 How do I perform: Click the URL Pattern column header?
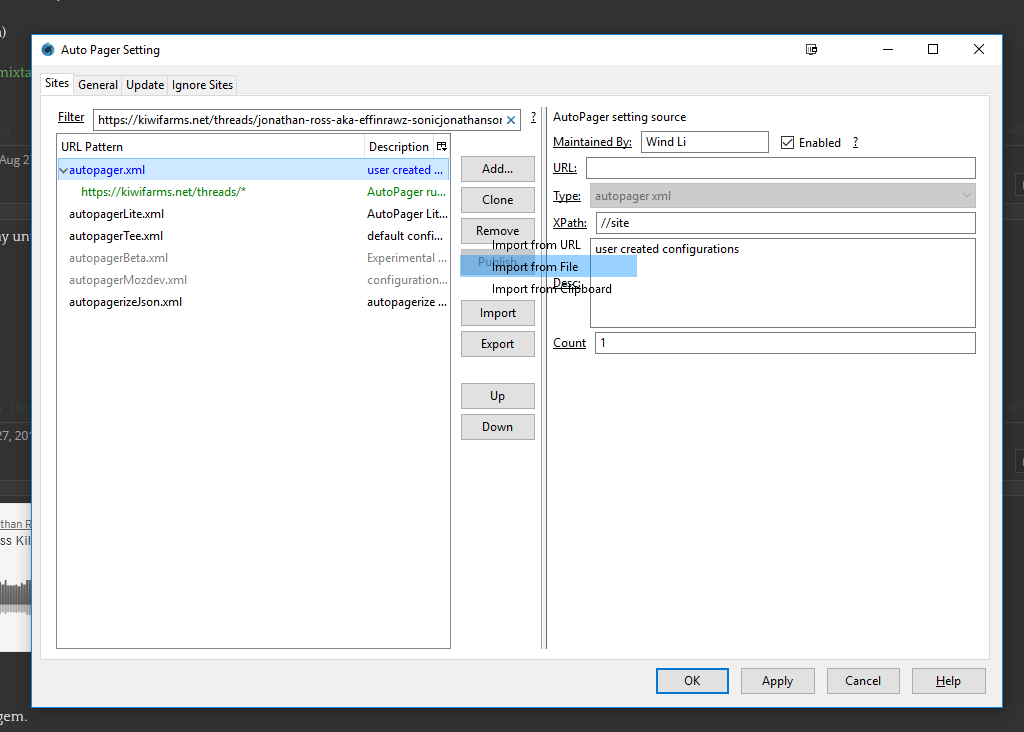tap(210, 147)
